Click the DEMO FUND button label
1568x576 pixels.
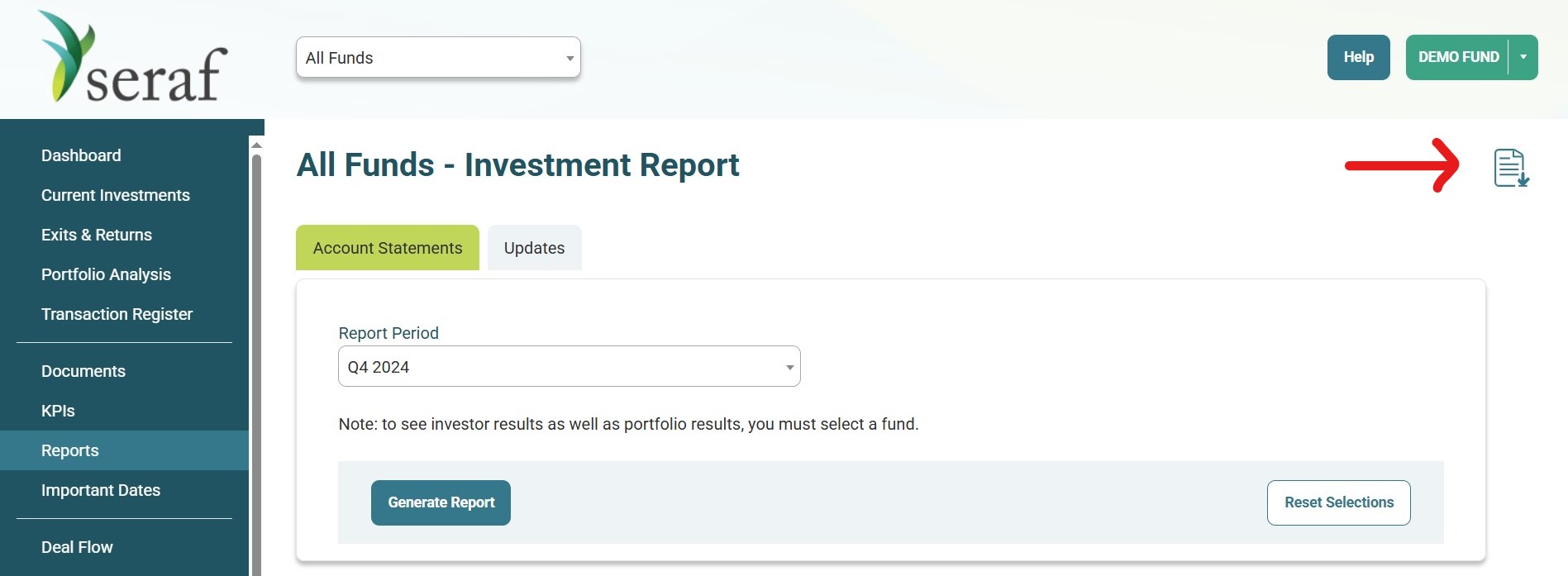[x=1458, y=57]
